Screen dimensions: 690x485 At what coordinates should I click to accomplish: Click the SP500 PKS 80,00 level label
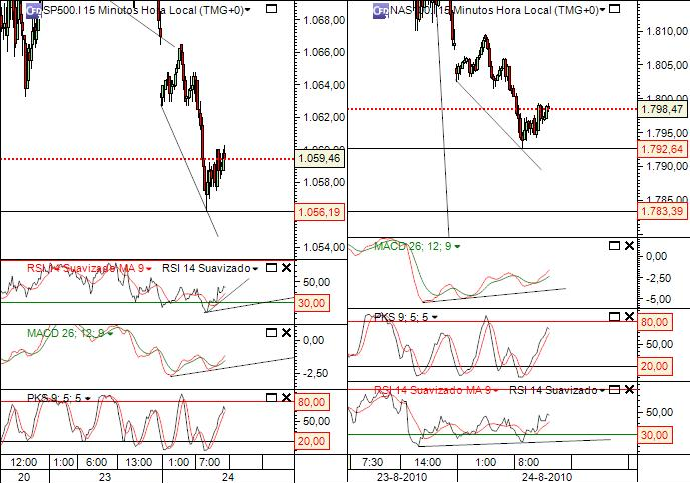tap(312, 402)
